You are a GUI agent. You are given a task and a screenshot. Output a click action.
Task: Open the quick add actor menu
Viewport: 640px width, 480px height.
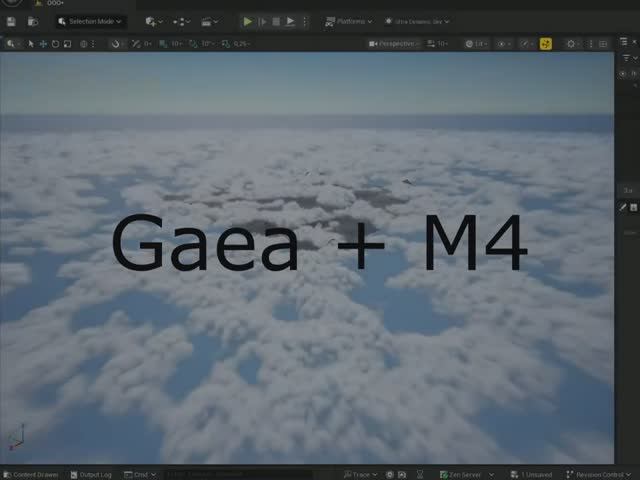tap(154, 22)
